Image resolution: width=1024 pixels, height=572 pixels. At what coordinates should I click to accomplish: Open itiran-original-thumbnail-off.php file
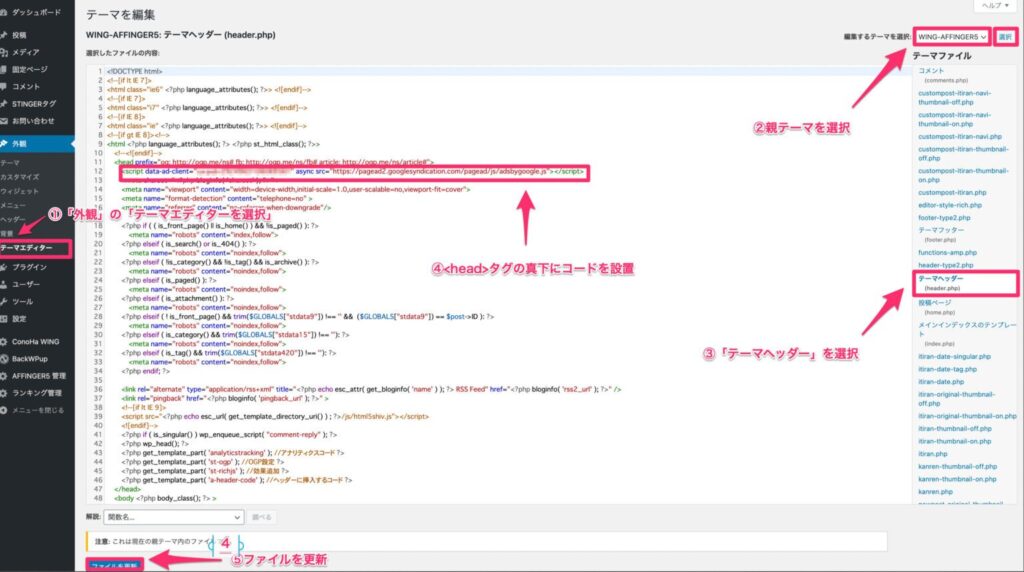click(x=957, y=399)
